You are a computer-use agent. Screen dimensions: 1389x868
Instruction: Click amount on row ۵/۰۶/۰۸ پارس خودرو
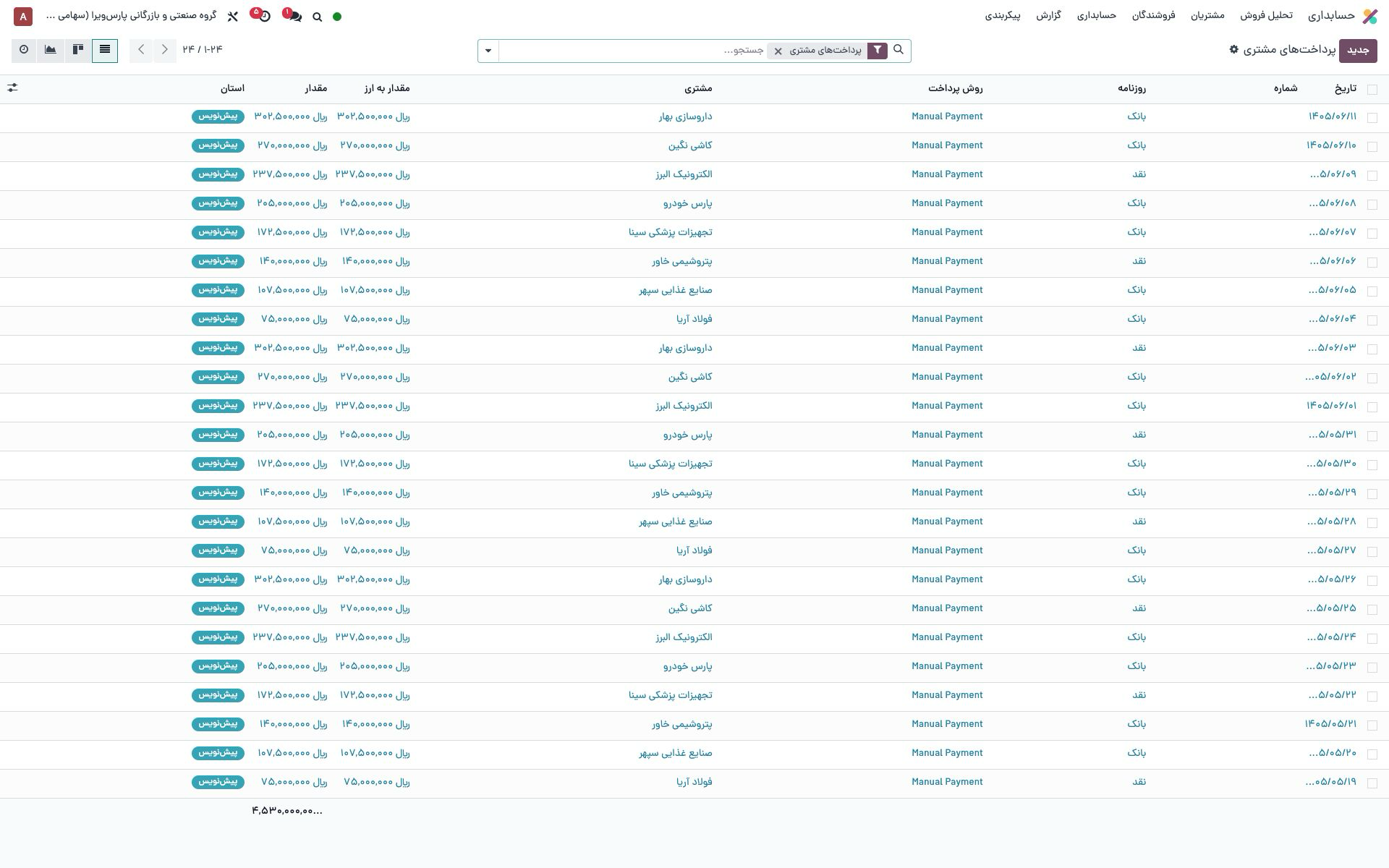[292, 203]
